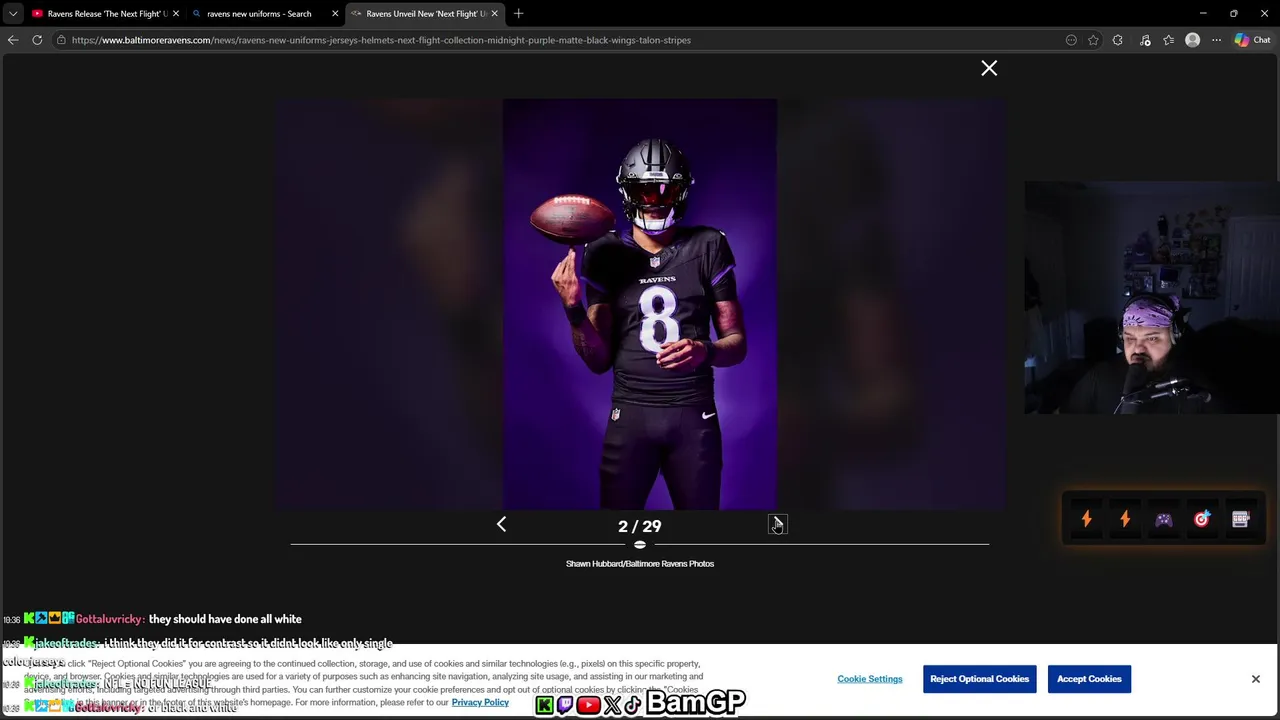Click 'Shawn Hubbard/Baltimore Ravens Photos' caption
The image size is (1280, 720).
640,564
